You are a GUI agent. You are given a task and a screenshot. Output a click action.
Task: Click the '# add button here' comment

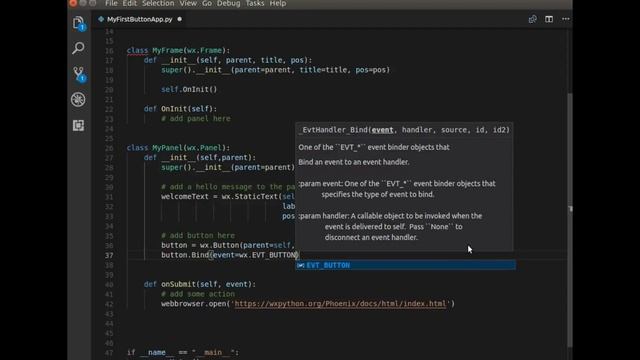[198, 236]
